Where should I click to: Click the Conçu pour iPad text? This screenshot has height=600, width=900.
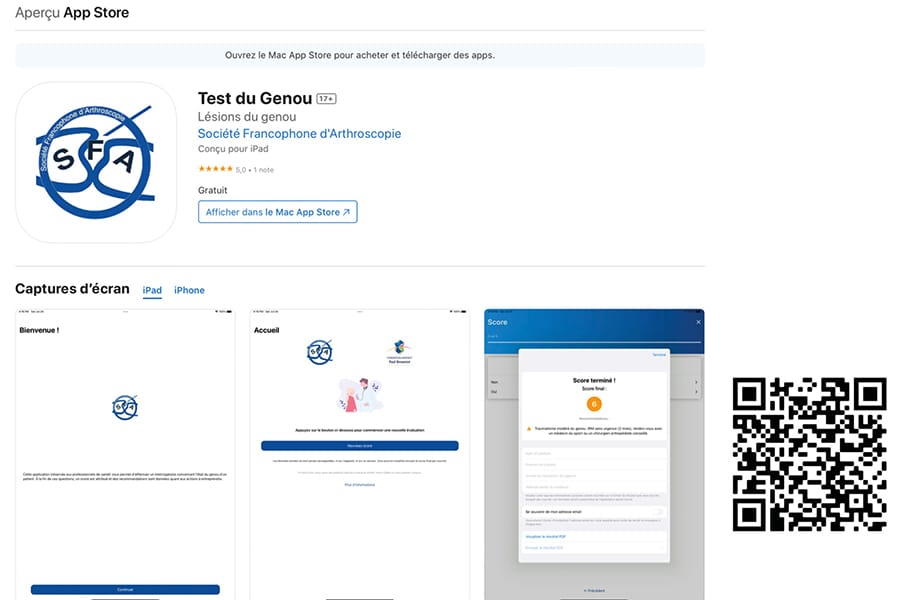233,149
